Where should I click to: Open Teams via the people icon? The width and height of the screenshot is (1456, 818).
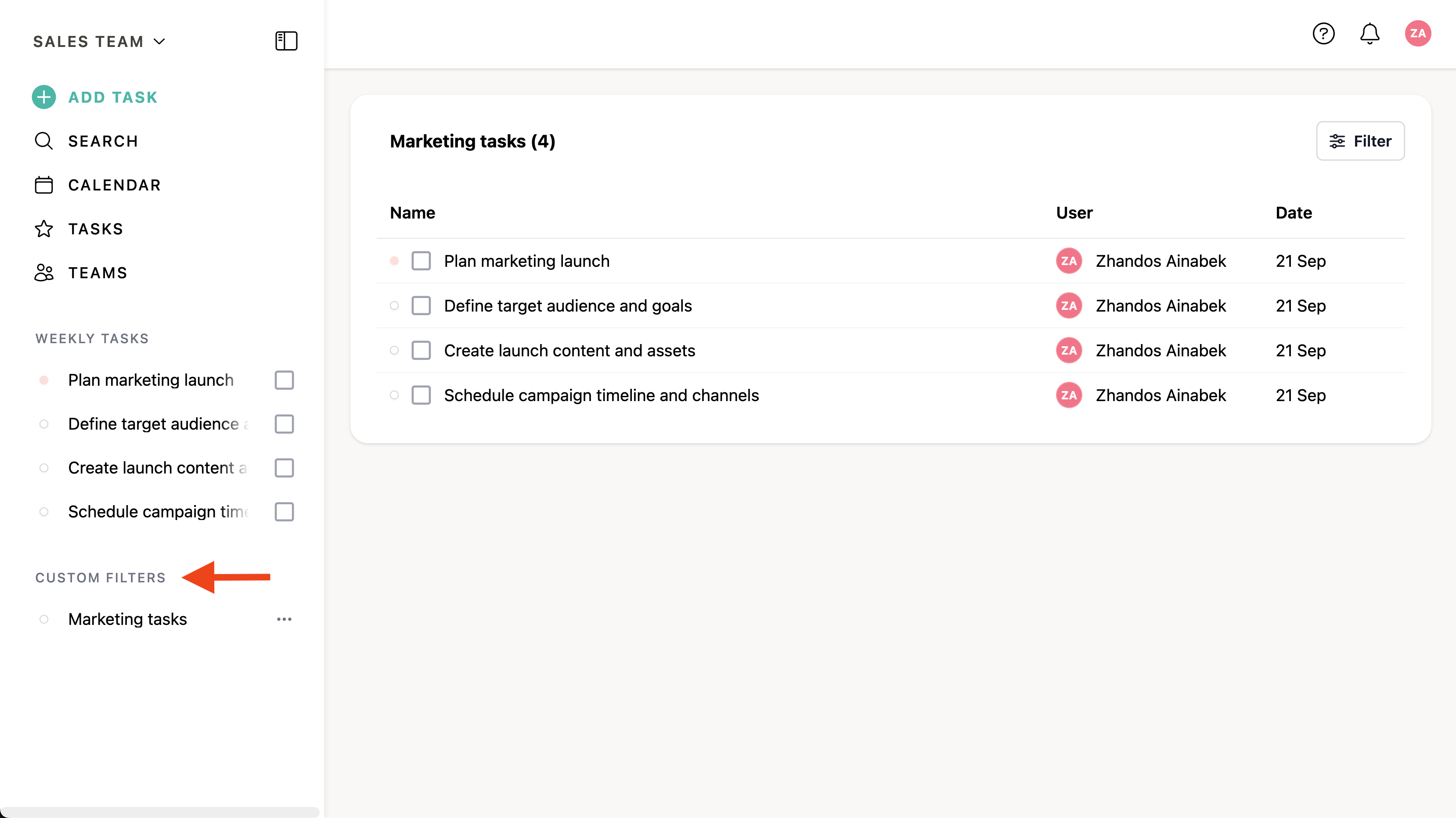coord(43,273)
